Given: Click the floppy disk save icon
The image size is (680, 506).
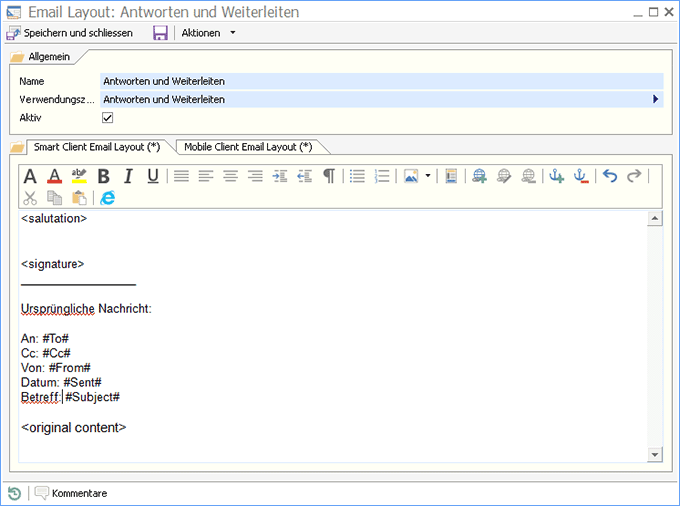Looking at the screenshot, I should tap(160, 33).
